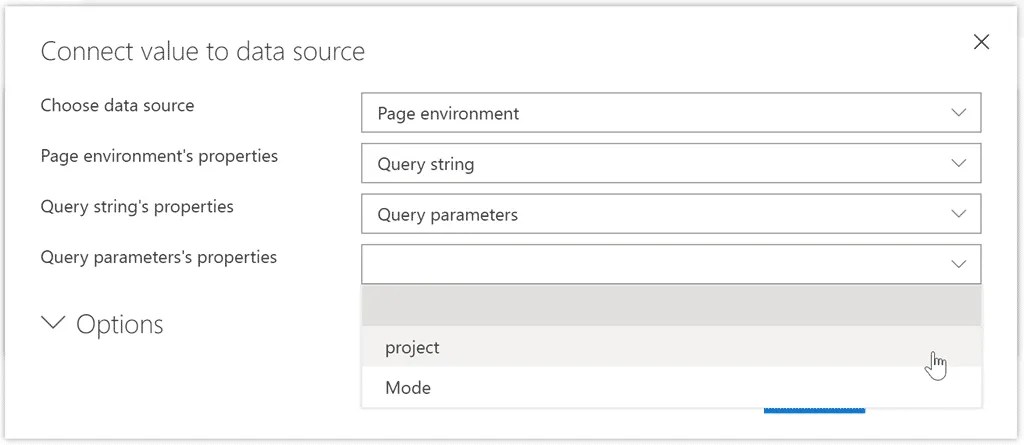The width and height of the screenshot is (1024, 445).
Task: Click the 'Options' section heading
Action: point(119,324)
